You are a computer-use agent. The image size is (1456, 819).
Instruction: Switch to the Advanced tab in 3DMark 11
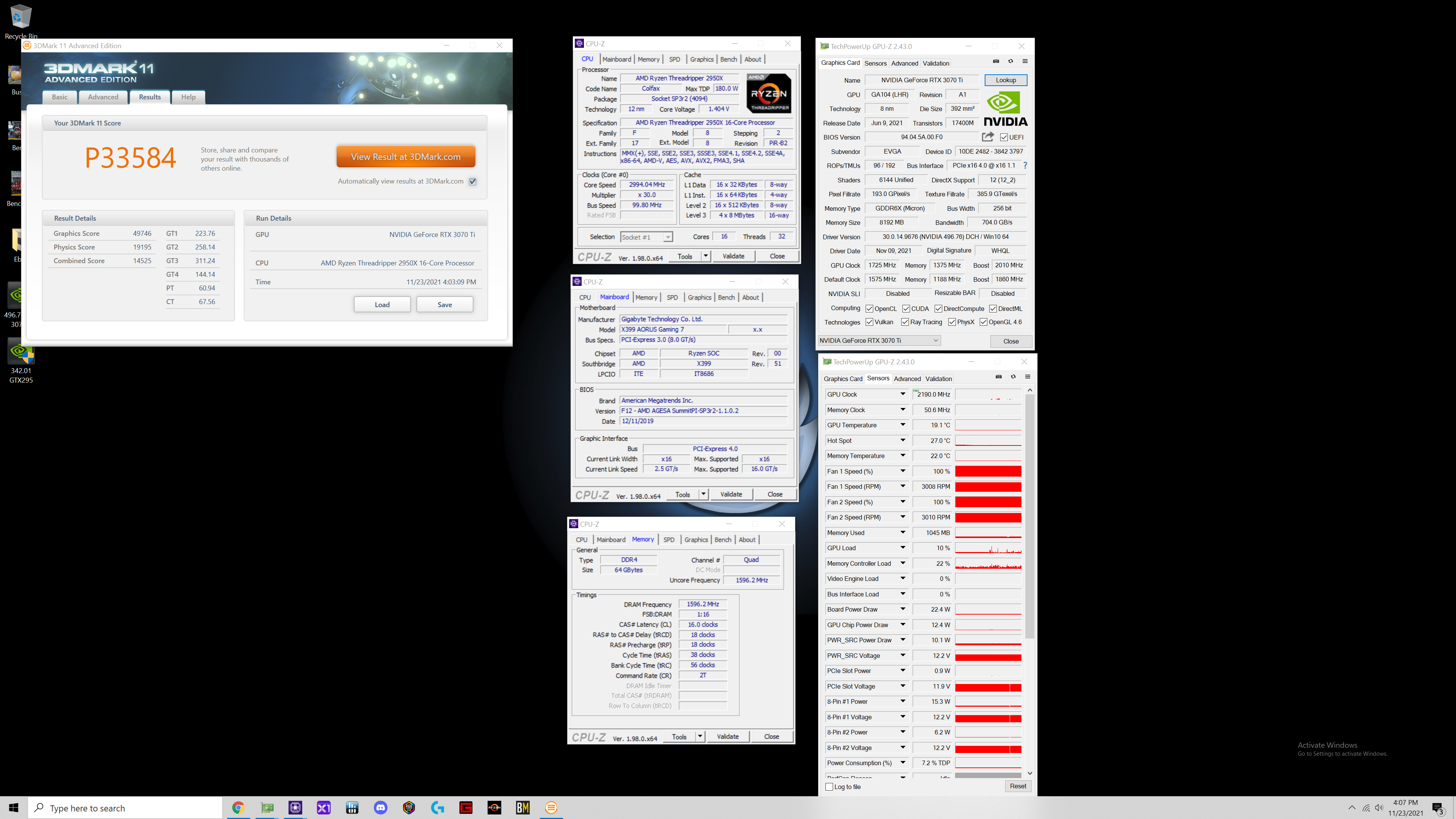(103, 97)
